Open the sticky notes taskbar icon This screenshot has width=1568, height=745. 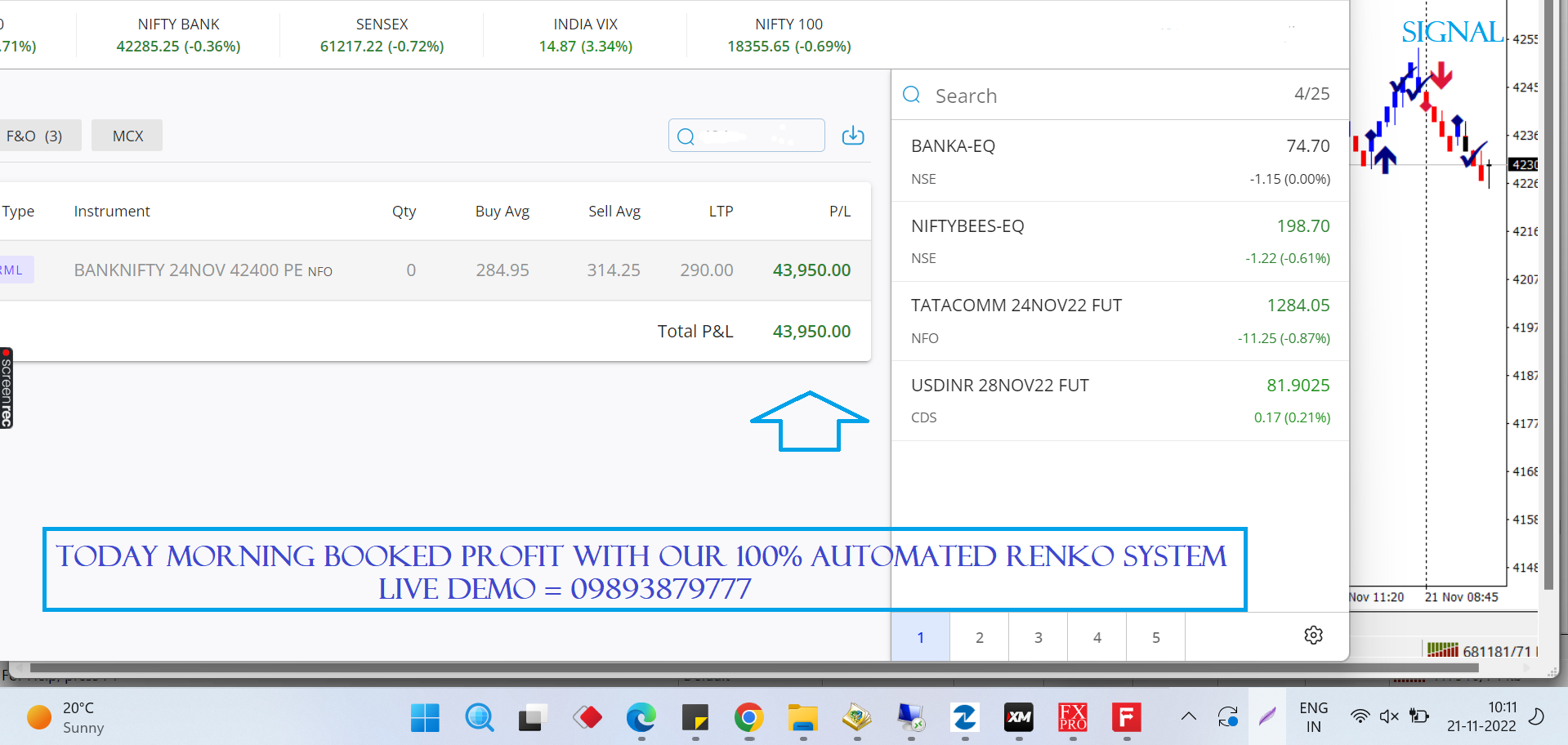pos(695,717)
